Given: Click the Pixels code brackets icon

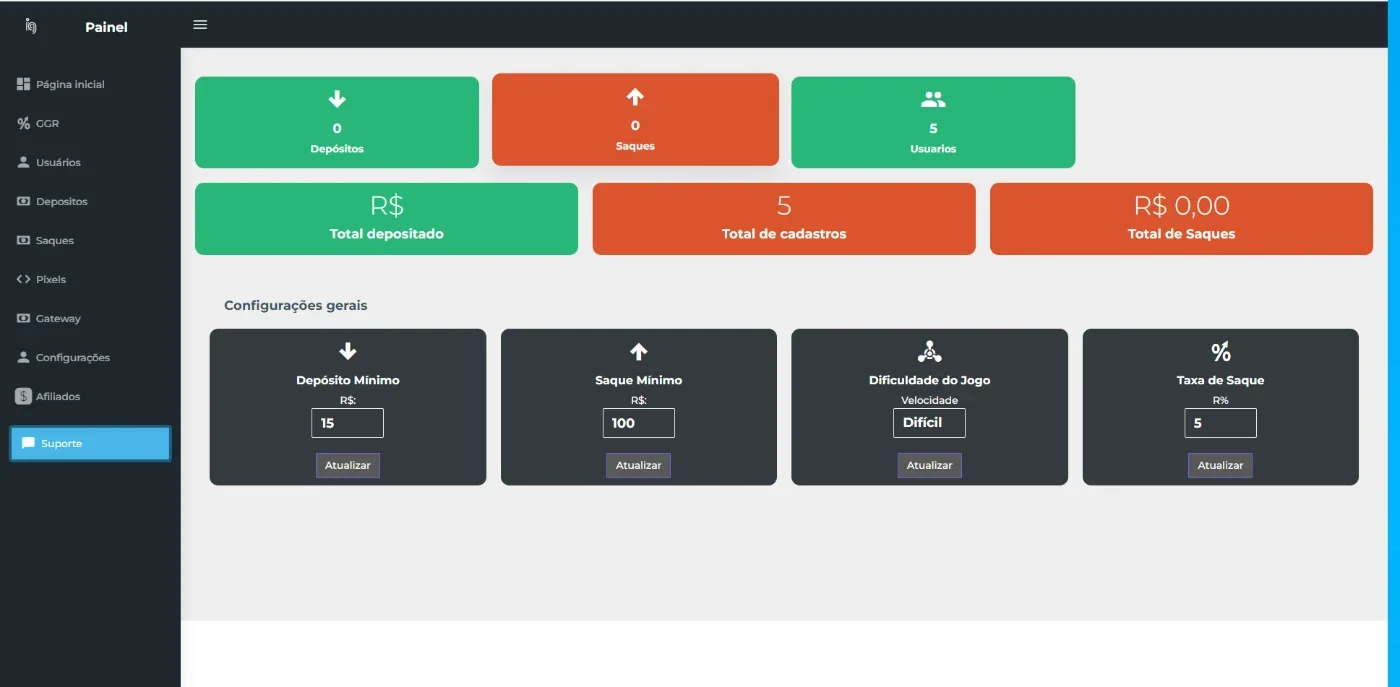Looking at the screenshot, I should tap(24, 279).
